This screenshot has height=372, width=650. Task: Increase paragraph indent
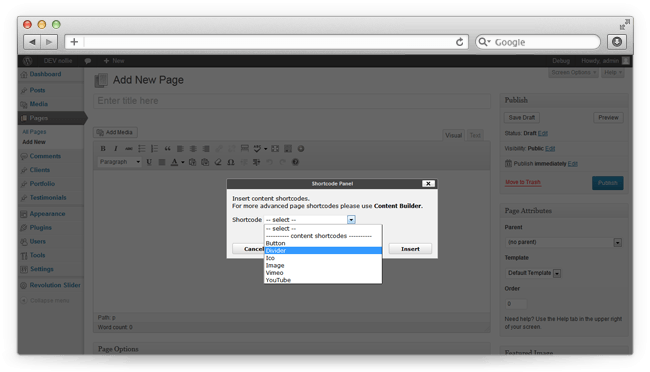(257, 162)
